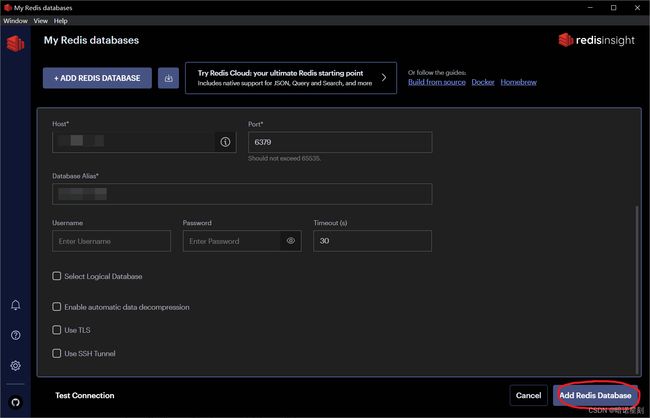
Task: Click the Host info icon
Action: (x=225, y=142)
